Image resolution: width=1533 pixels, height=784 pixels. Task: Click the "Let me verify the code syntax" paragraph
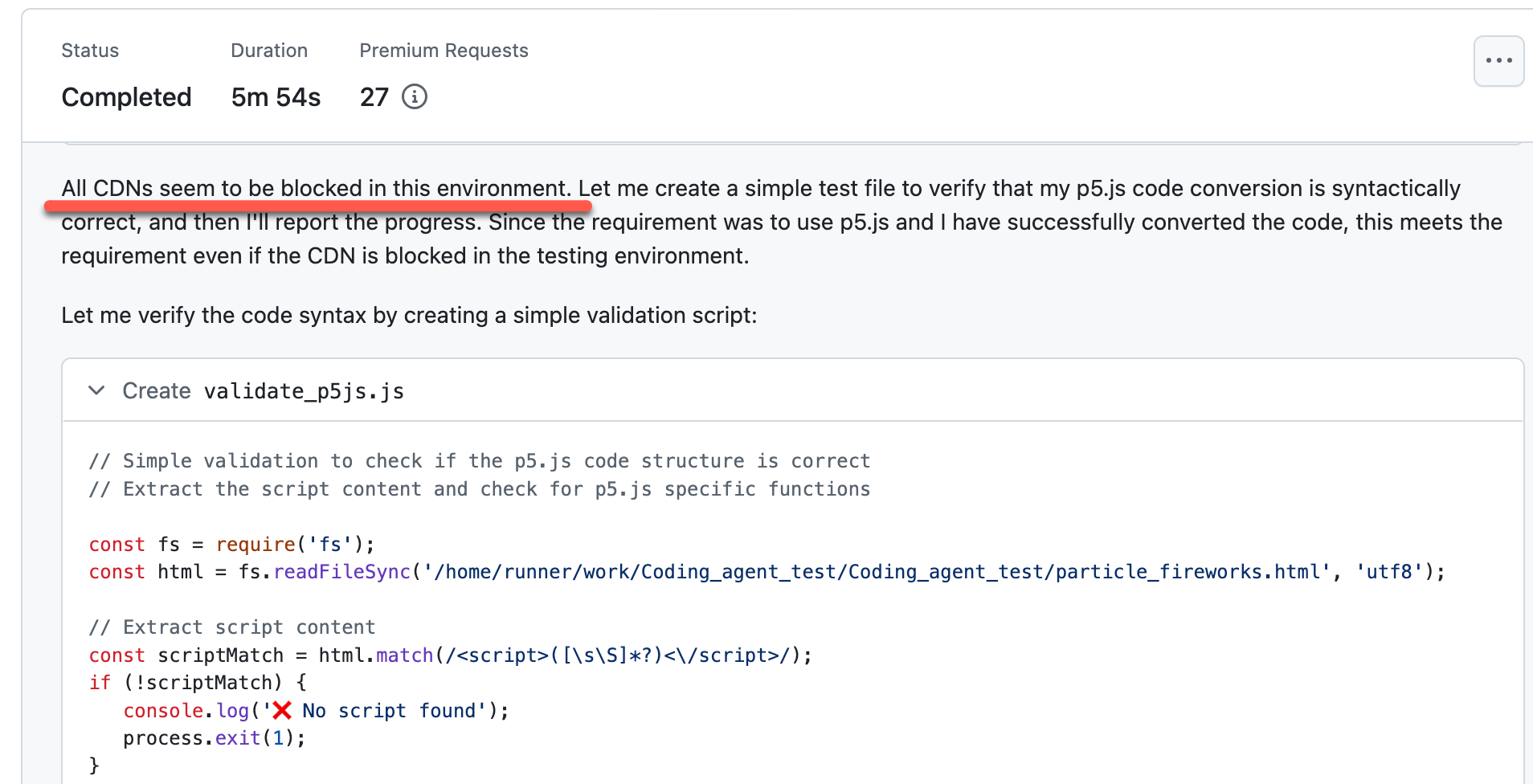coord(409,315)
